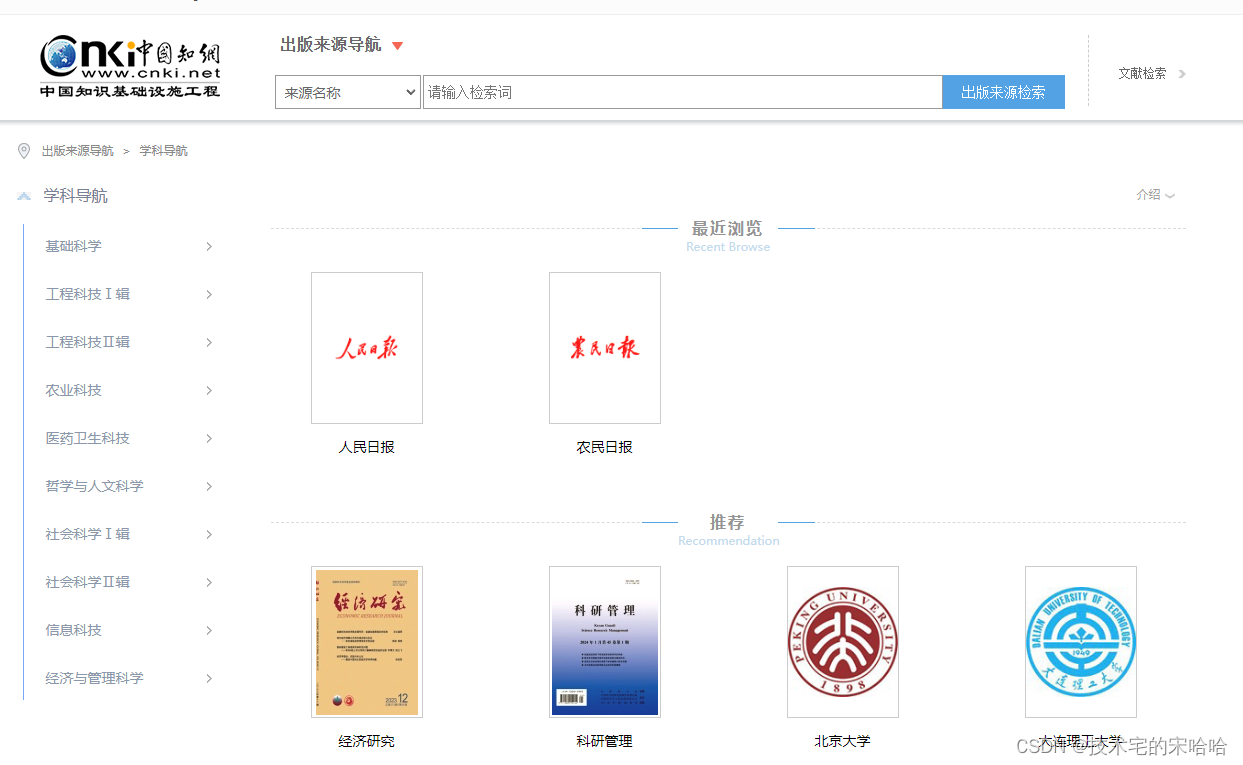Viewport: 1243px width, 765px height.
Task: Click the 出版来源检索 search button
Action: (x=1003, y=92)
